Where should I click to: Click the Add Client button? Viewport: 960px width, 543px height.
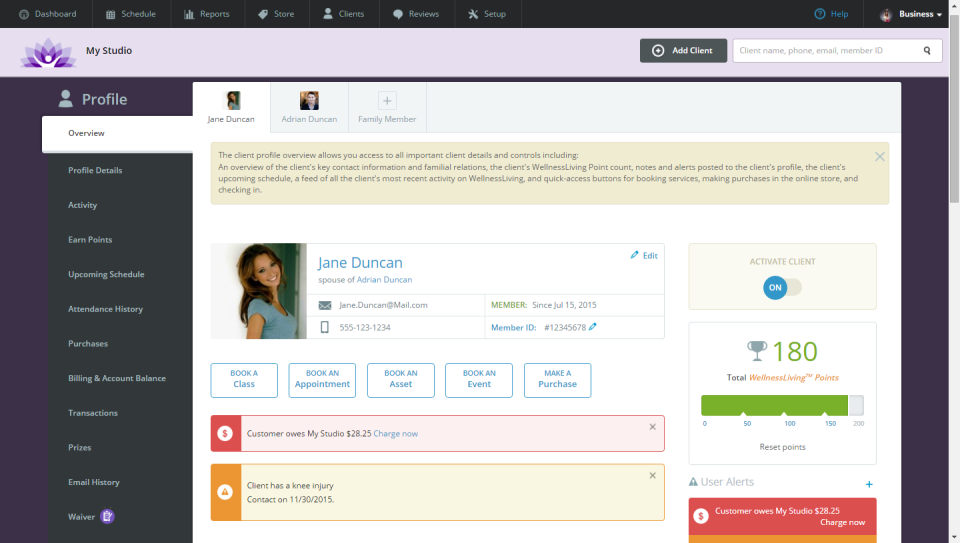[683, 50]
